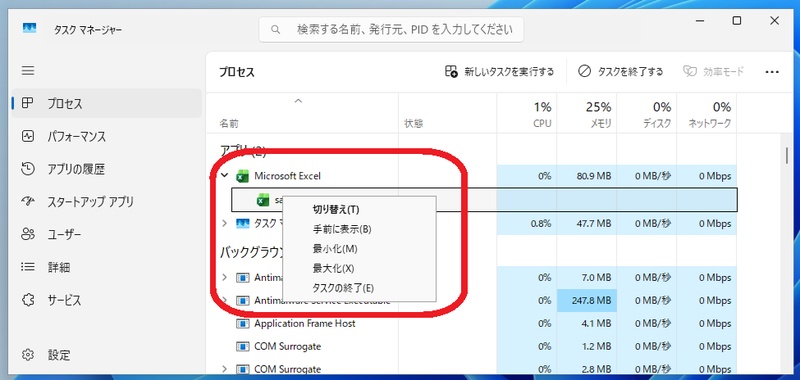The width and height of the screenshot is (800, 380).
Task: Sort by the 状態 column header
Action: [447, 113]
